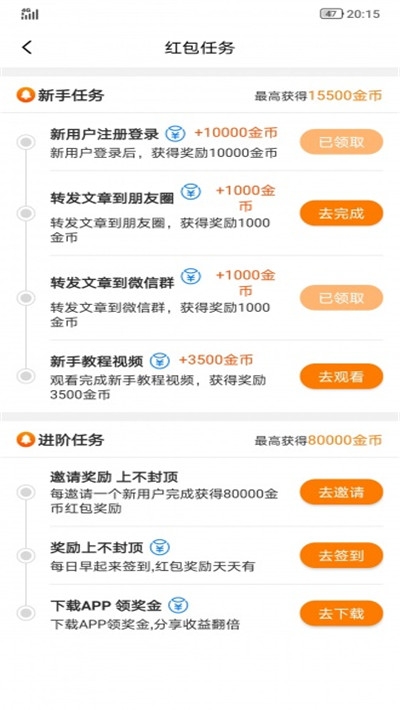The width and height of the screenshot is (400, 710).
Task: Click the 去签到 button
Action: click(x=342, y=555)
